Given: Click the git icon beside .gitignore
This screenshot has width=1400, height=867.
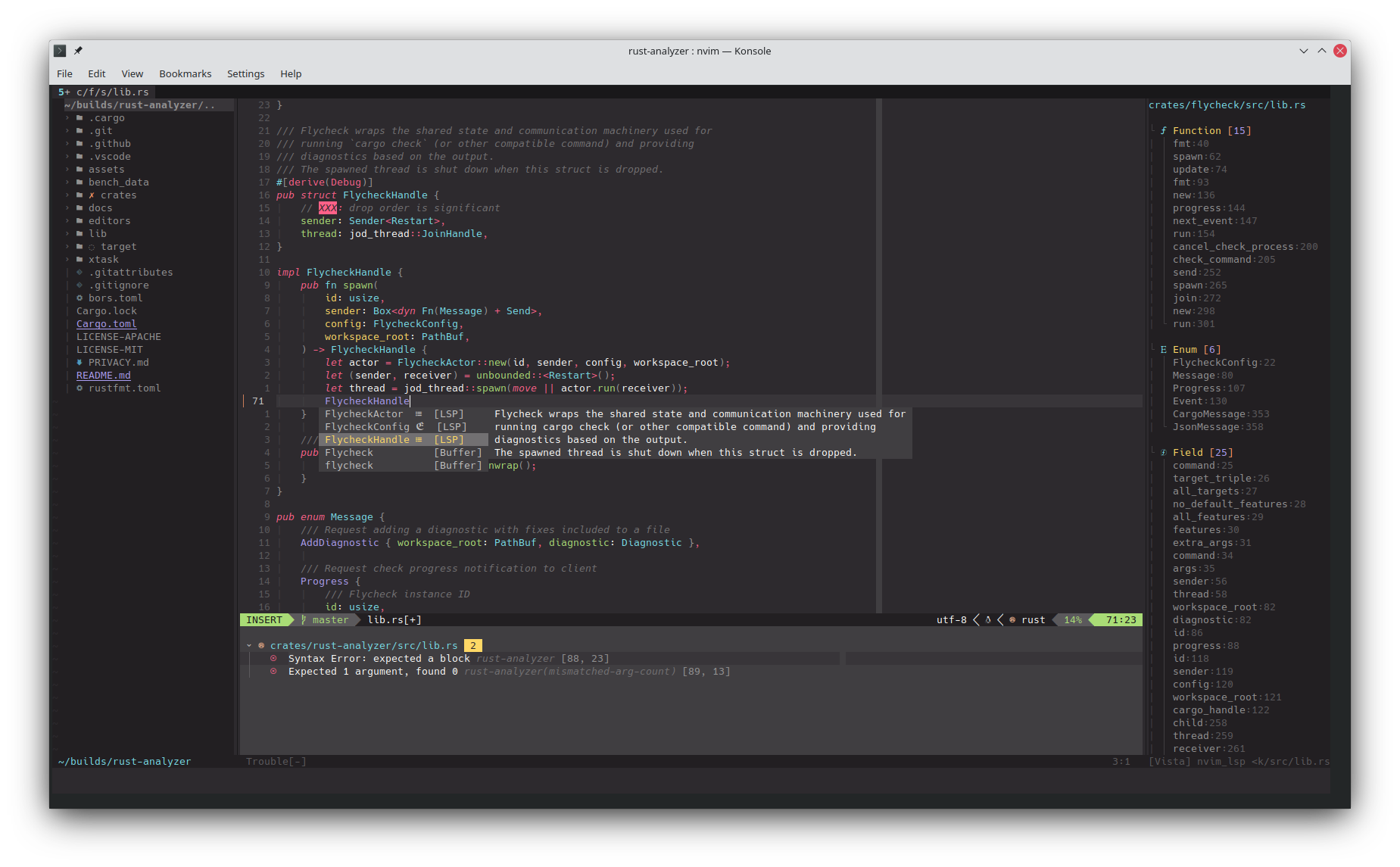Looking at the screenshot, I should click(80, 285).
